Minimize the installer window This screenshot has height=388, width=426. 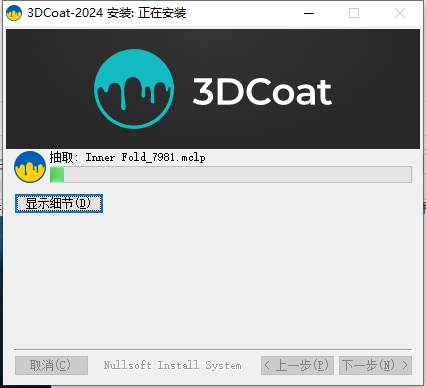tap(309, 13)
